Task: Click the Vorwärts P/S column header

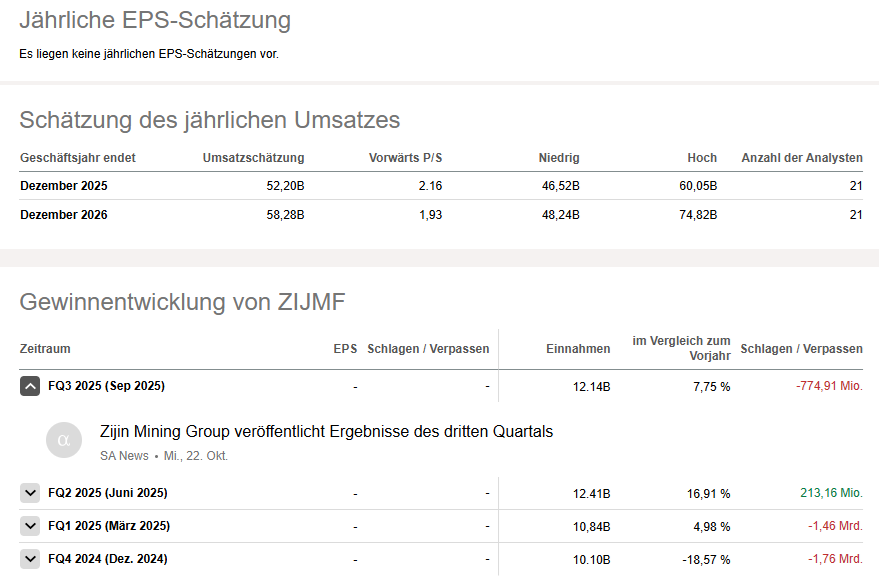Action: 405,158
